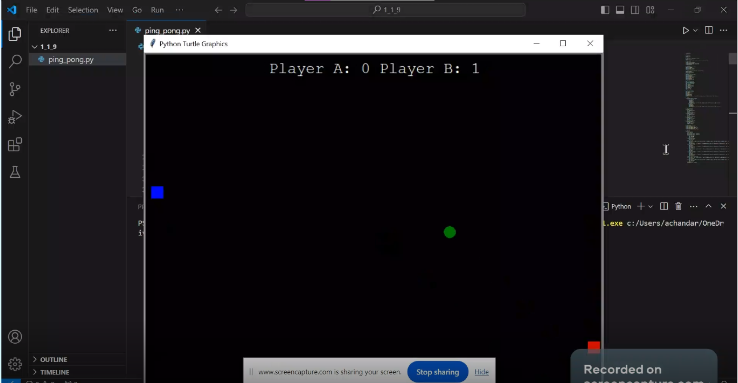The height and width of the screenshot is (383, 738).
Task: Hide the screen sharing banner
Action: pos(481,372)
